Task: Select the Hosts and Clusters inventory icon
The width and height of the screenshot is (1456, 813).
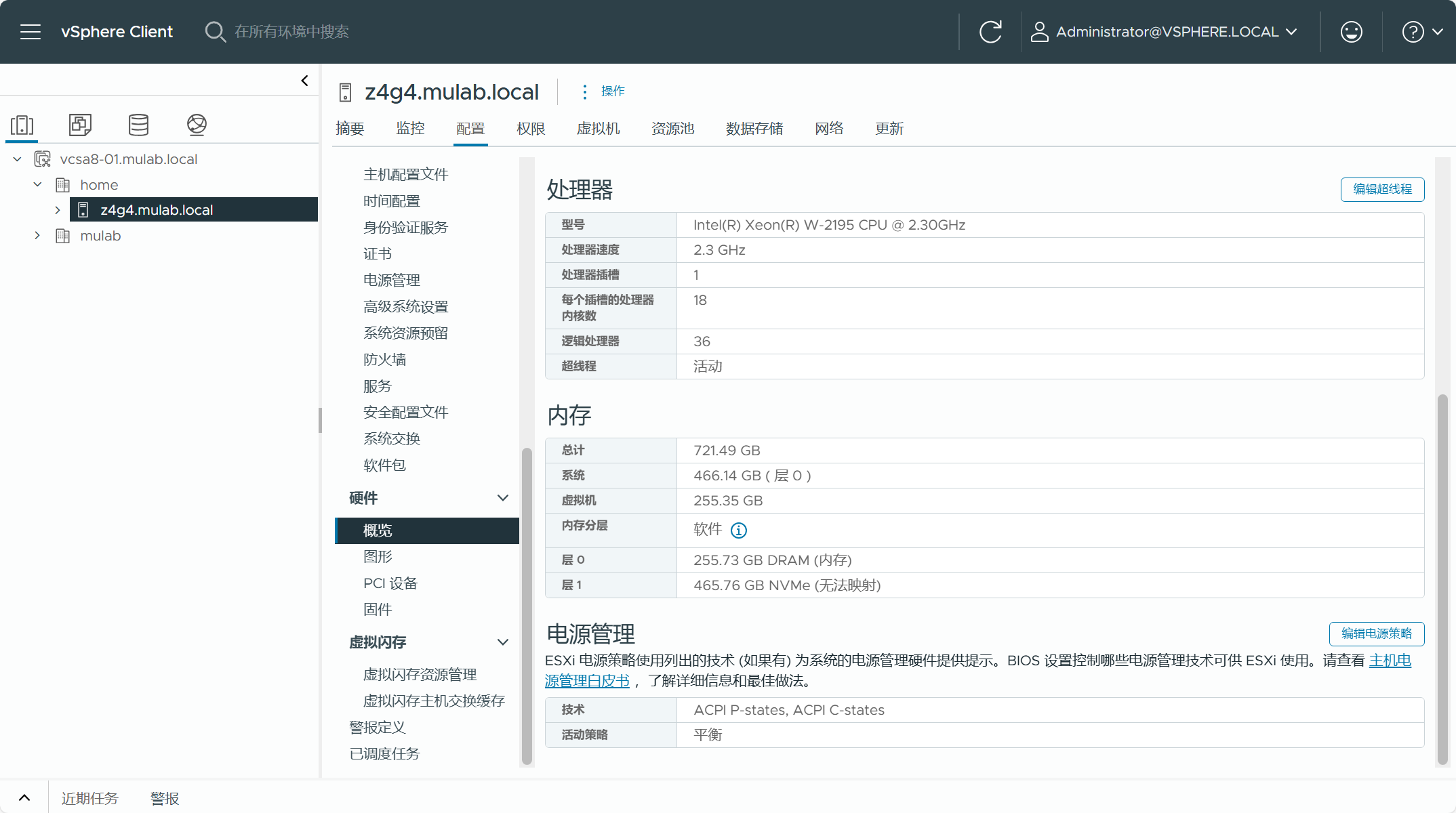Action: pyautogui.click(x=22, y=125)
